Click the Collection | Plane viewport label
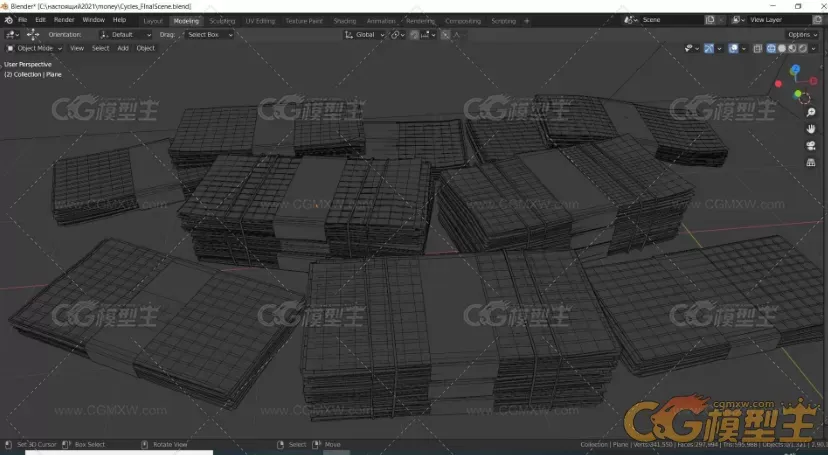The width and height of the screenshot is (828, 455). [33, 74]
